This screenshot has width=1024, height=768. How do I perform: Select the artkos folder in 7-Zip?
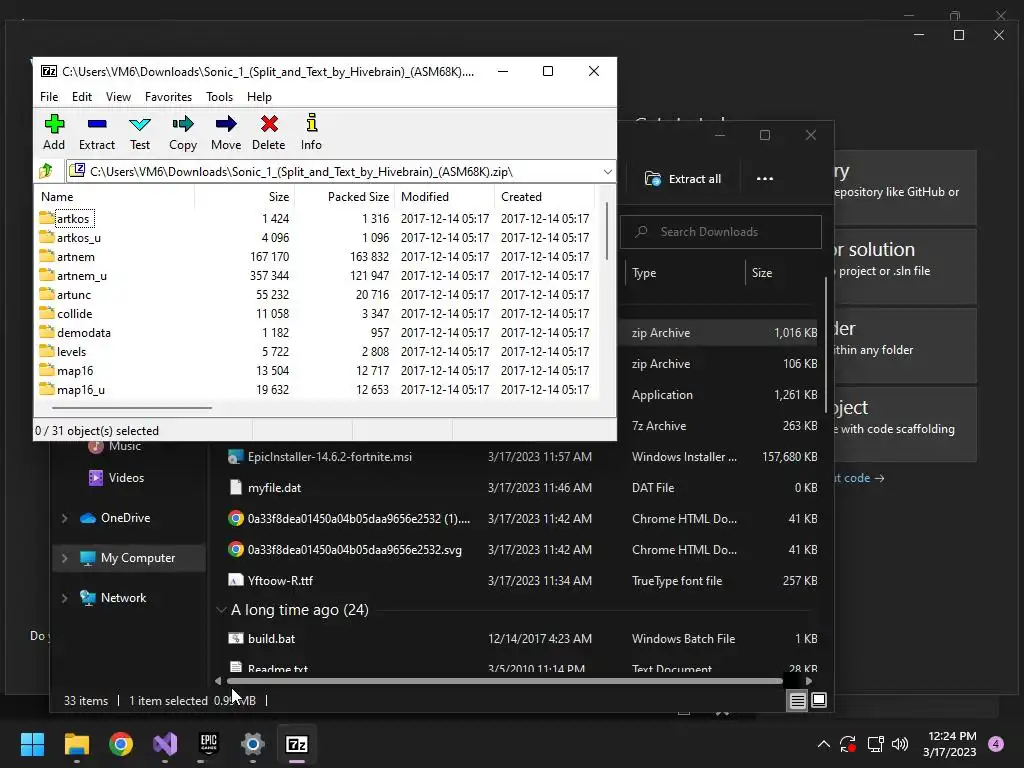[x=72, y=219]
